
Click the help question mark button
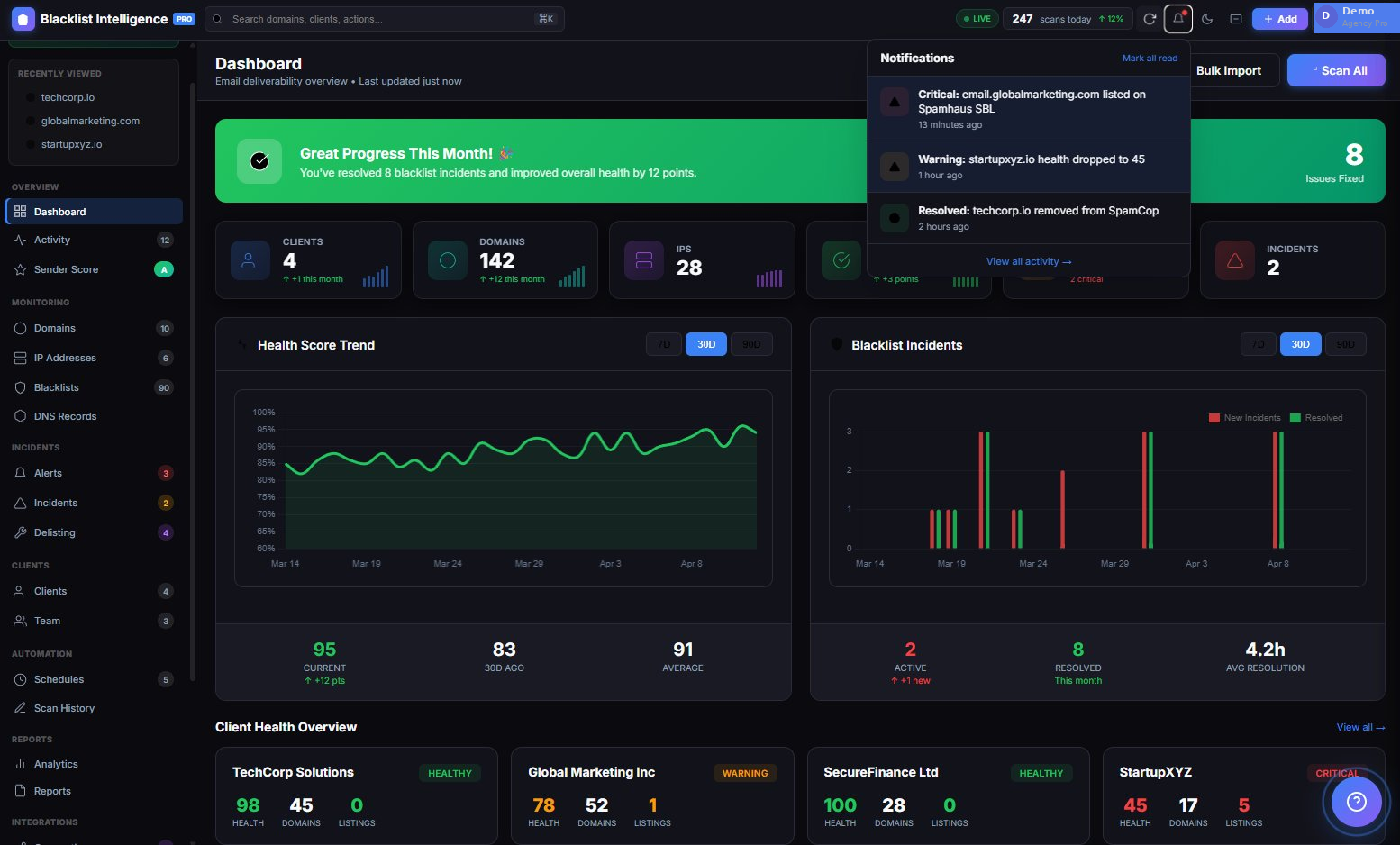[x=1356, y=802]
